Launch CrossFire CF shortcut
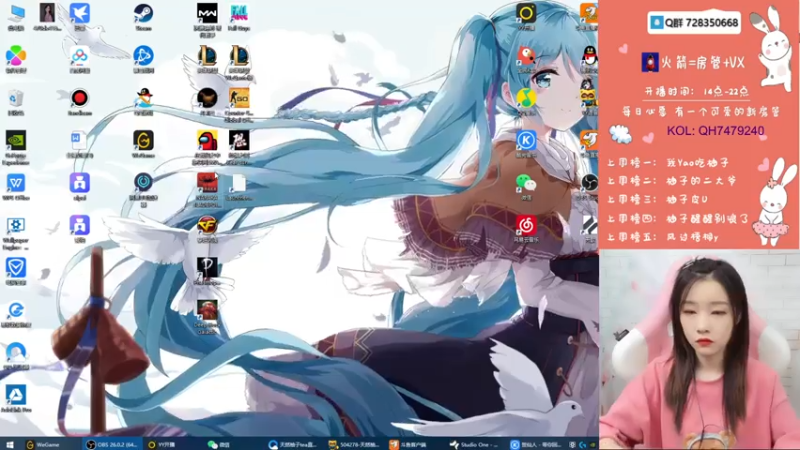 point(207,228)
